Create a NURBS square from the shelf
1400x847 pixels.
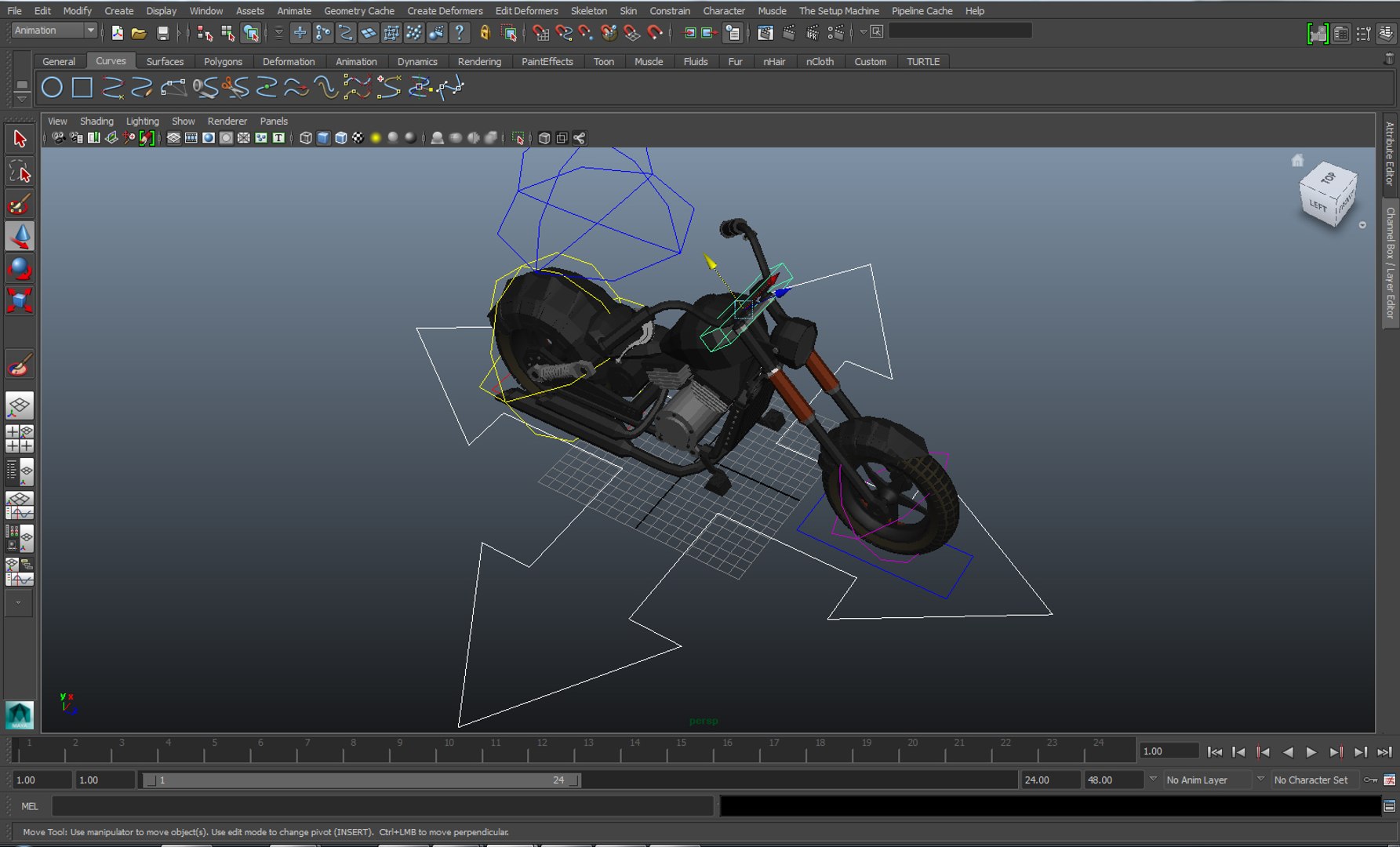pyautogui.click(x=82, y=87)
